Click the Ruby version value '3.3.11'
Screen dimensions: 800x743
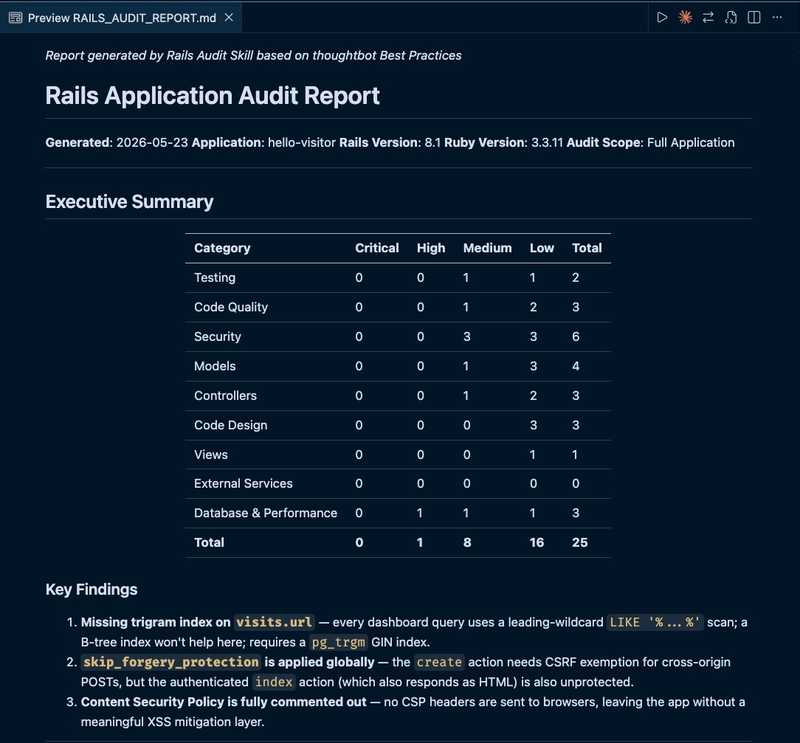(x=547, y=142)
